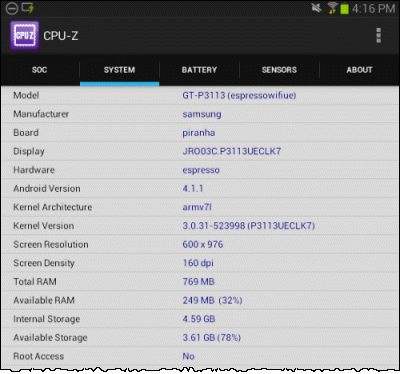Tap the espresso hardware value
Viewport: 401px width, 374px height.
pyautogui.click(x=201, y=170)
